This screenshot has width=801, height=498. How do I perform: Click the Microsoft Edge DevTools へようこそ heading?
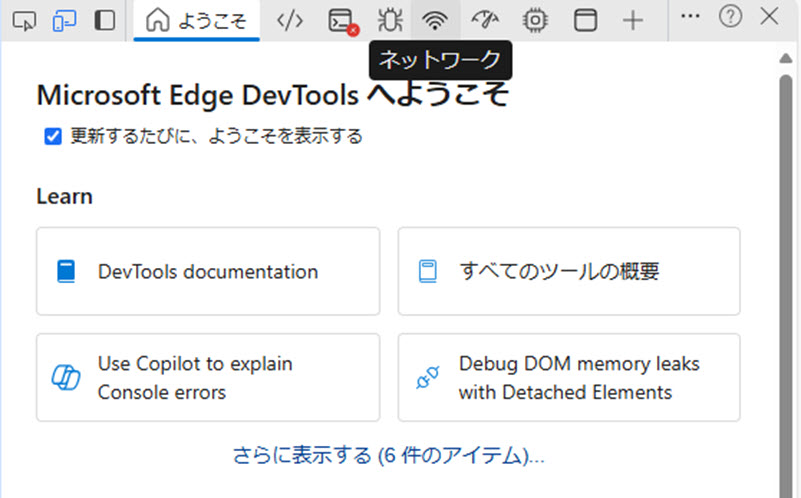click(273, 96)
